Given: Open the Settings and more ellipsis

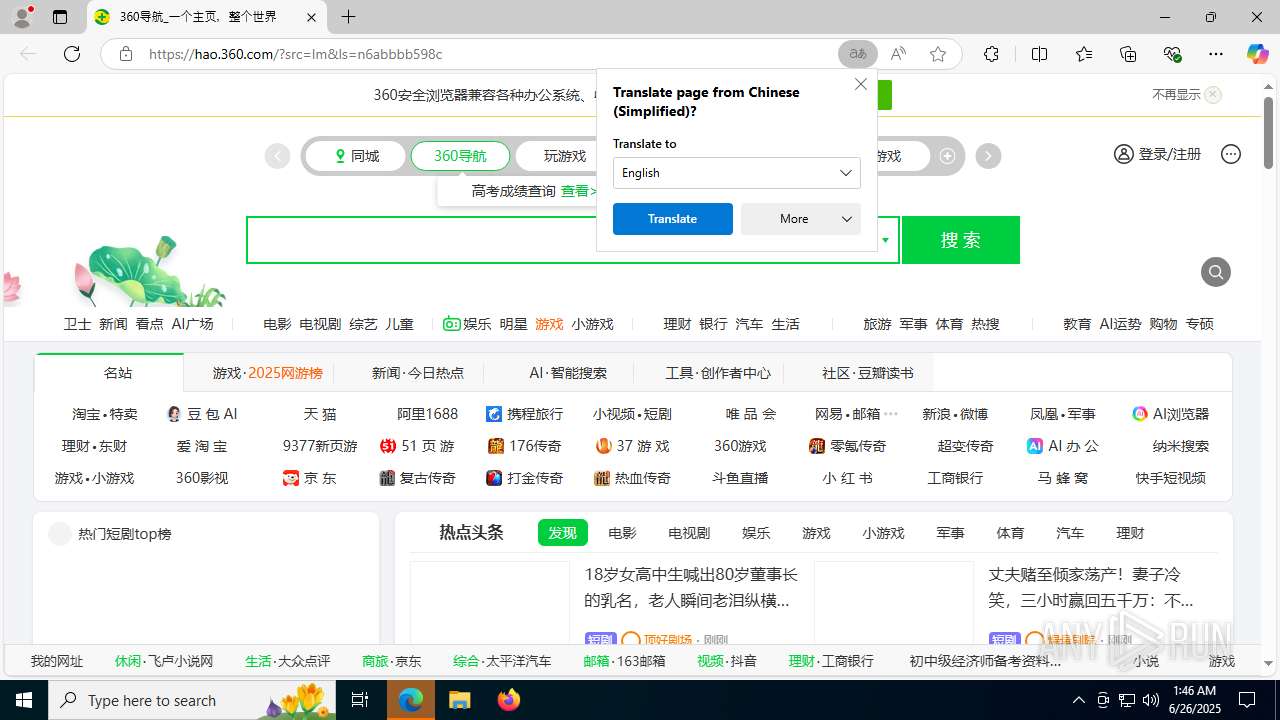Looking at the screenshot, I should [x=1216, y=54].
